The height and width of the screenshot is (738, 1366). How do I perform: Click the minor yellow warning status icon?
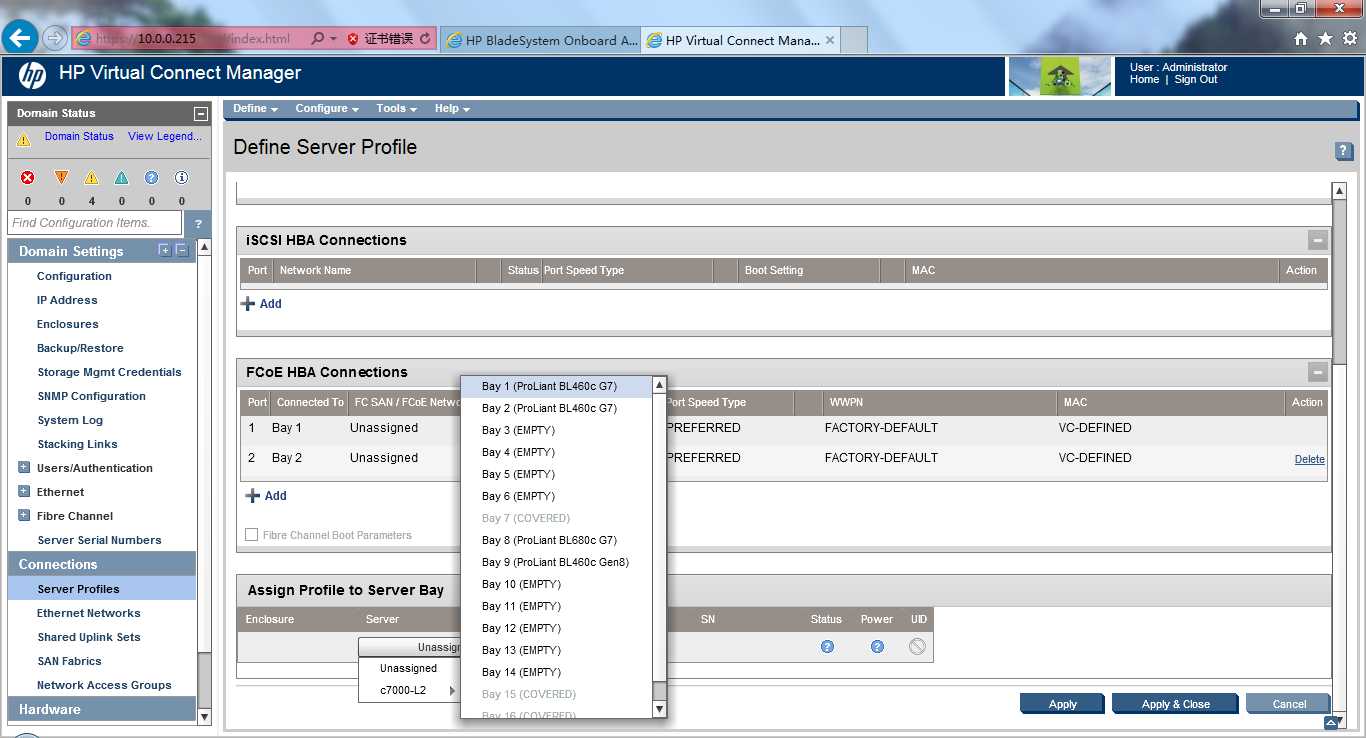coord(91,177)
